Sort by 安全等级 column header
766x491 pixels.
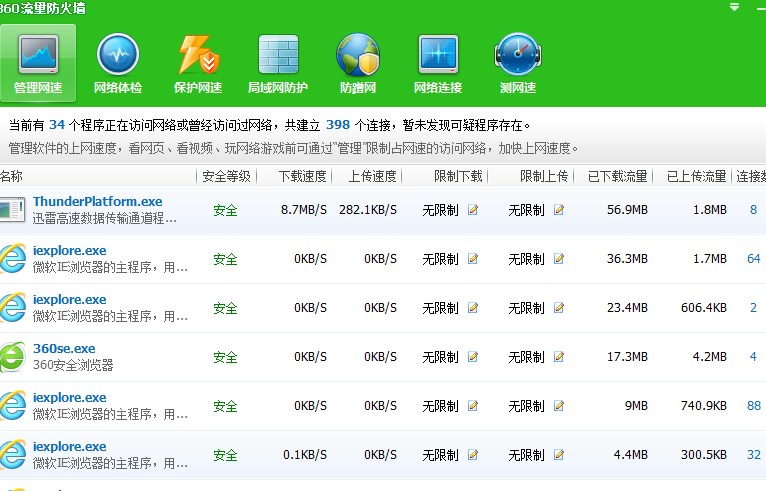click(227, 176)
